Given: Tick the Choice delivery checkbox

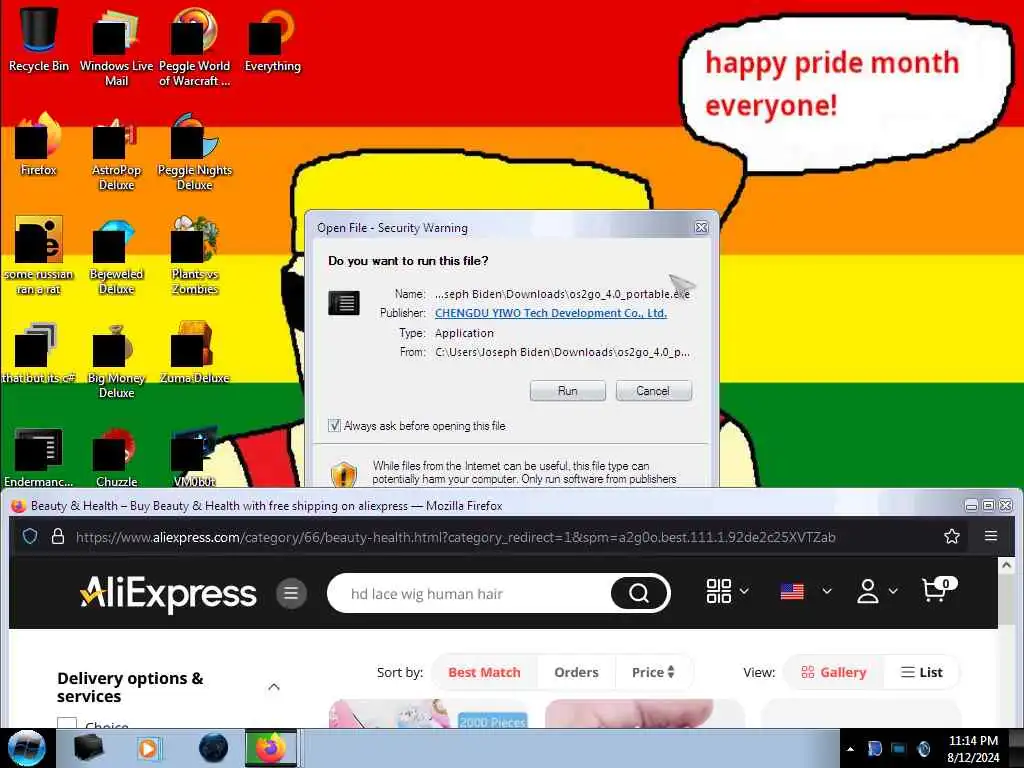Looking at the screenshot, I should point(67,724).
